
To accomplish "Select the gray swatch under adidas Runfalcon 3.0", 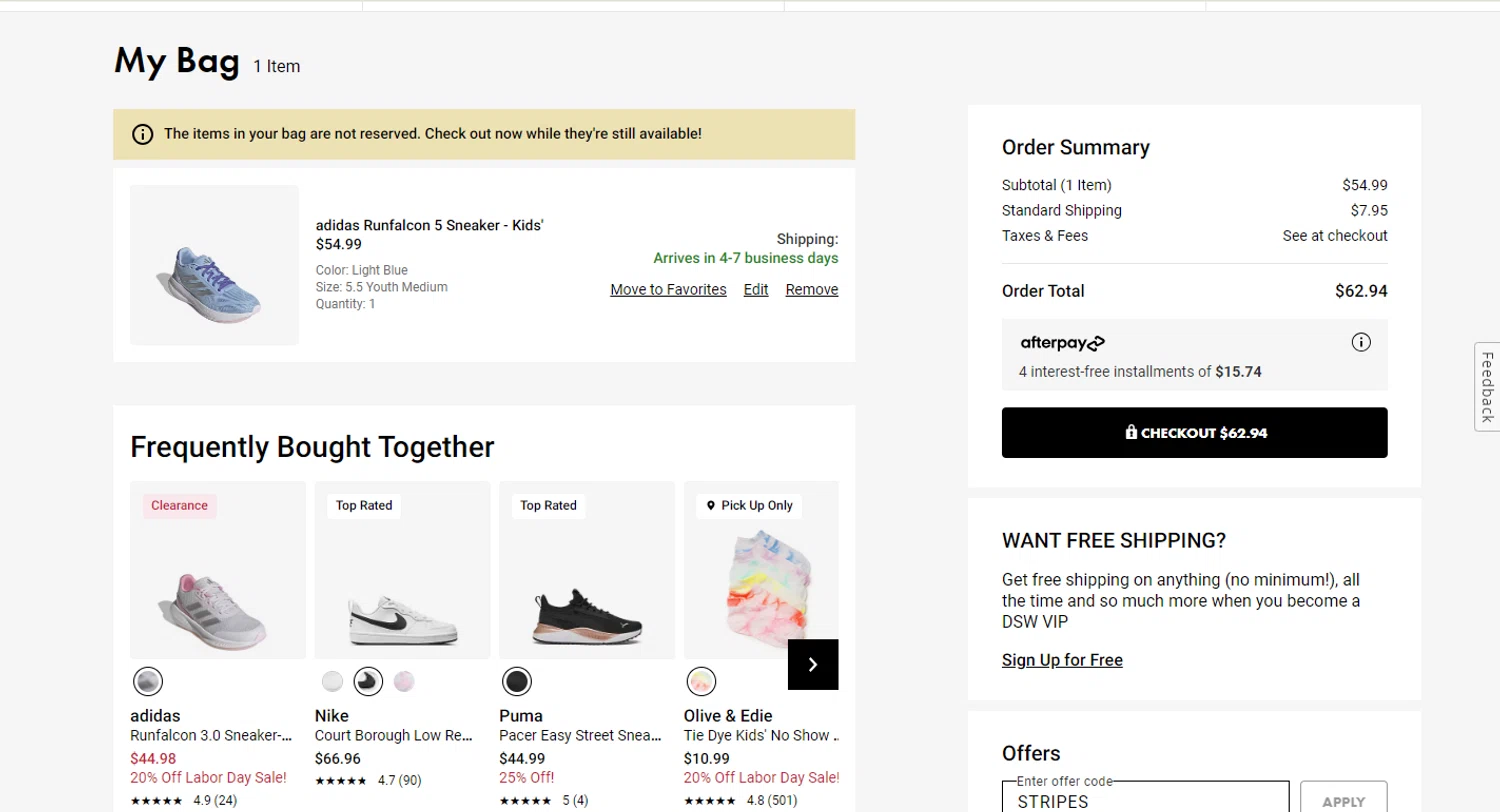I will pos(148,682).
